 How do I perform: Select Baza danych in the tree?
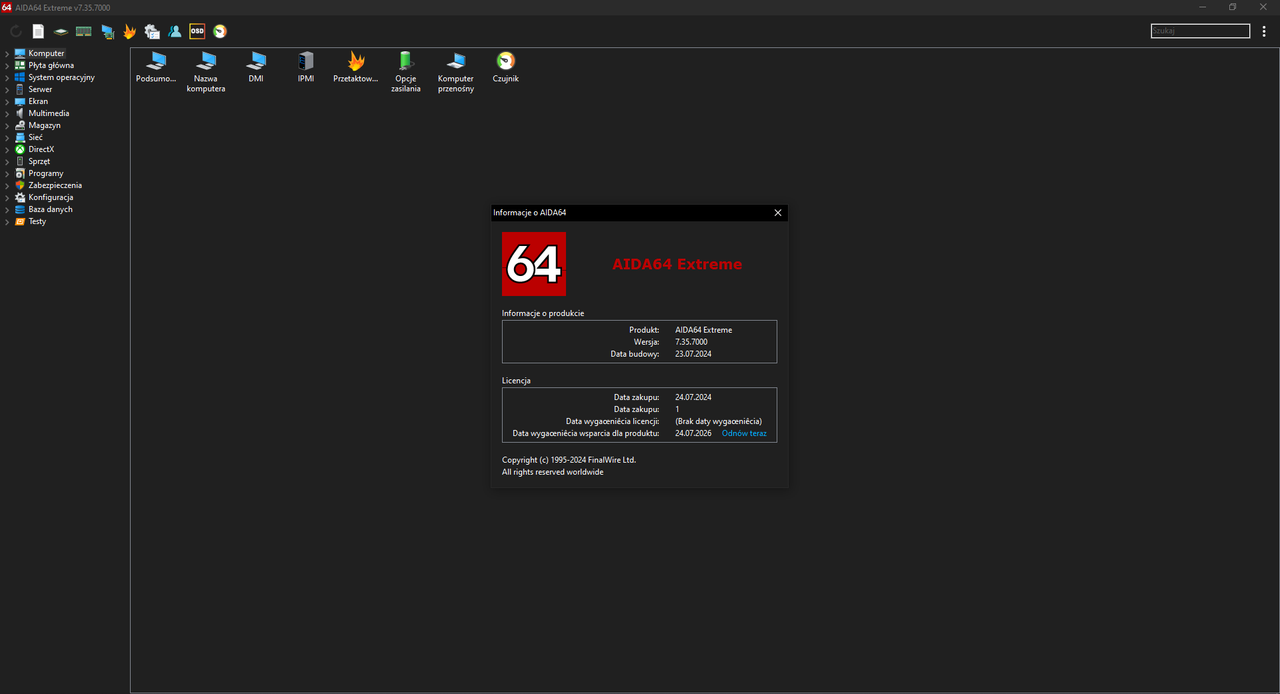[x=50, y=209]
